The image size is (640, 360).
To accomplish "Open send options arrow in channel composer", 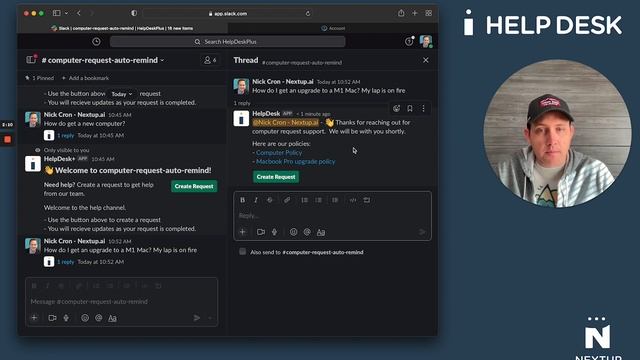I will tap(210, 318).
